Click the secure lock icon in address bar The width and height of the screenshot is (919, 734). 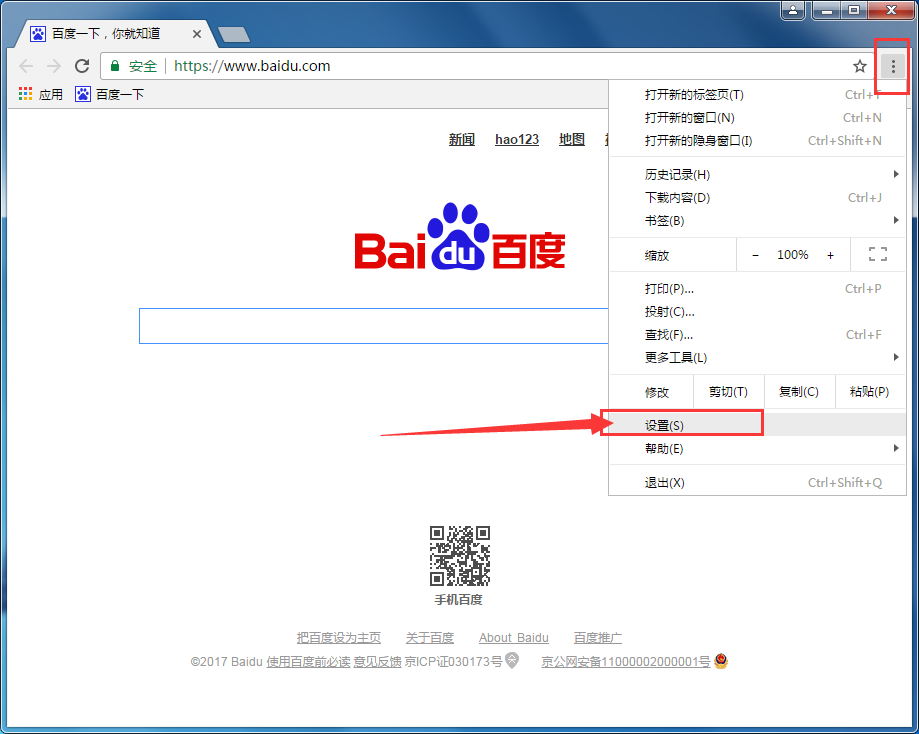[115, 66]
